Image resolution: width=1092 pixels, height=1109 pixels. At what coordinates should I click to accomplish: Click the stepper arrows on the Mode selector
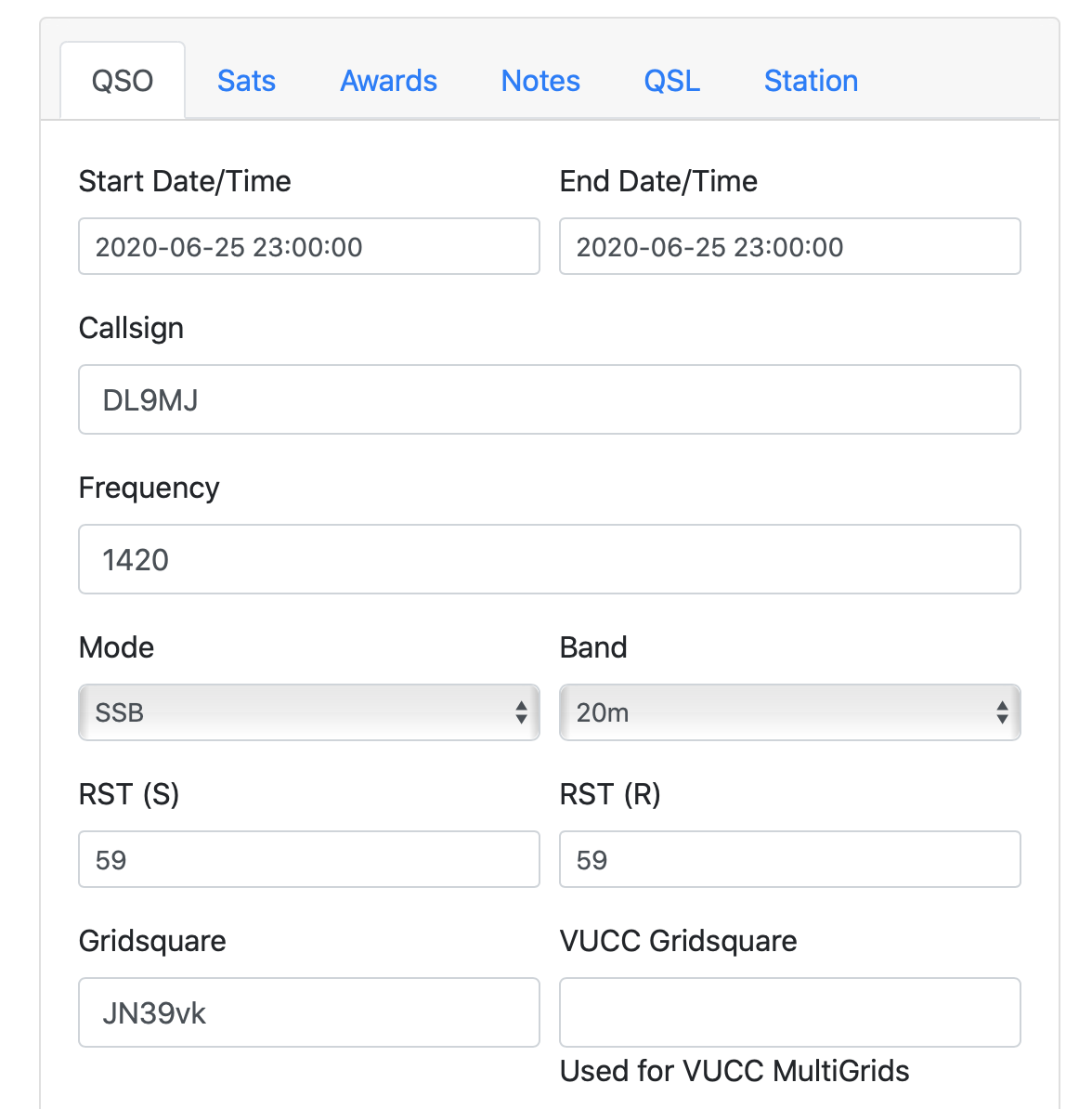(x=521, y=712)
